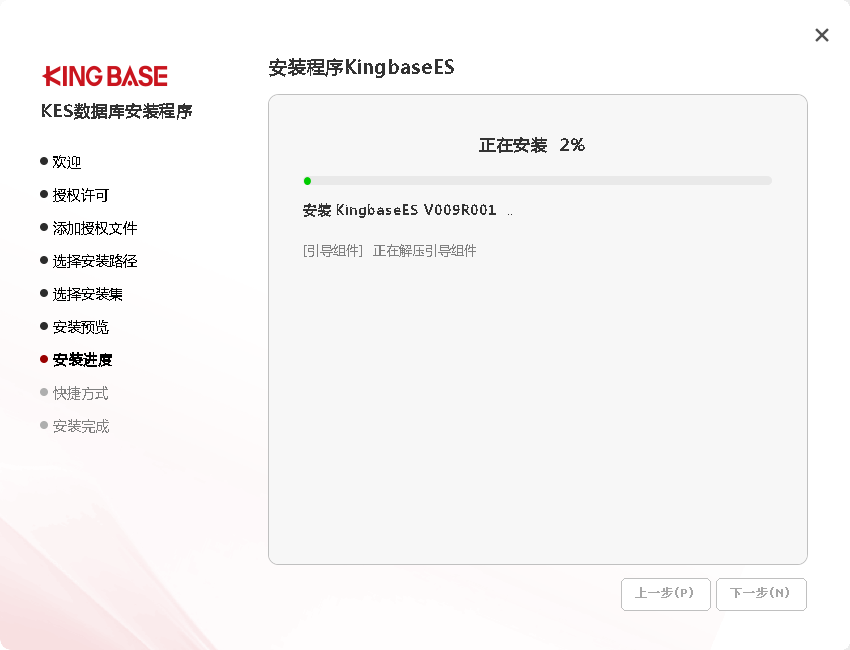Select the 选择安装路径 step
The height and width of the screenshot is (650, 850).
[95, 261]
